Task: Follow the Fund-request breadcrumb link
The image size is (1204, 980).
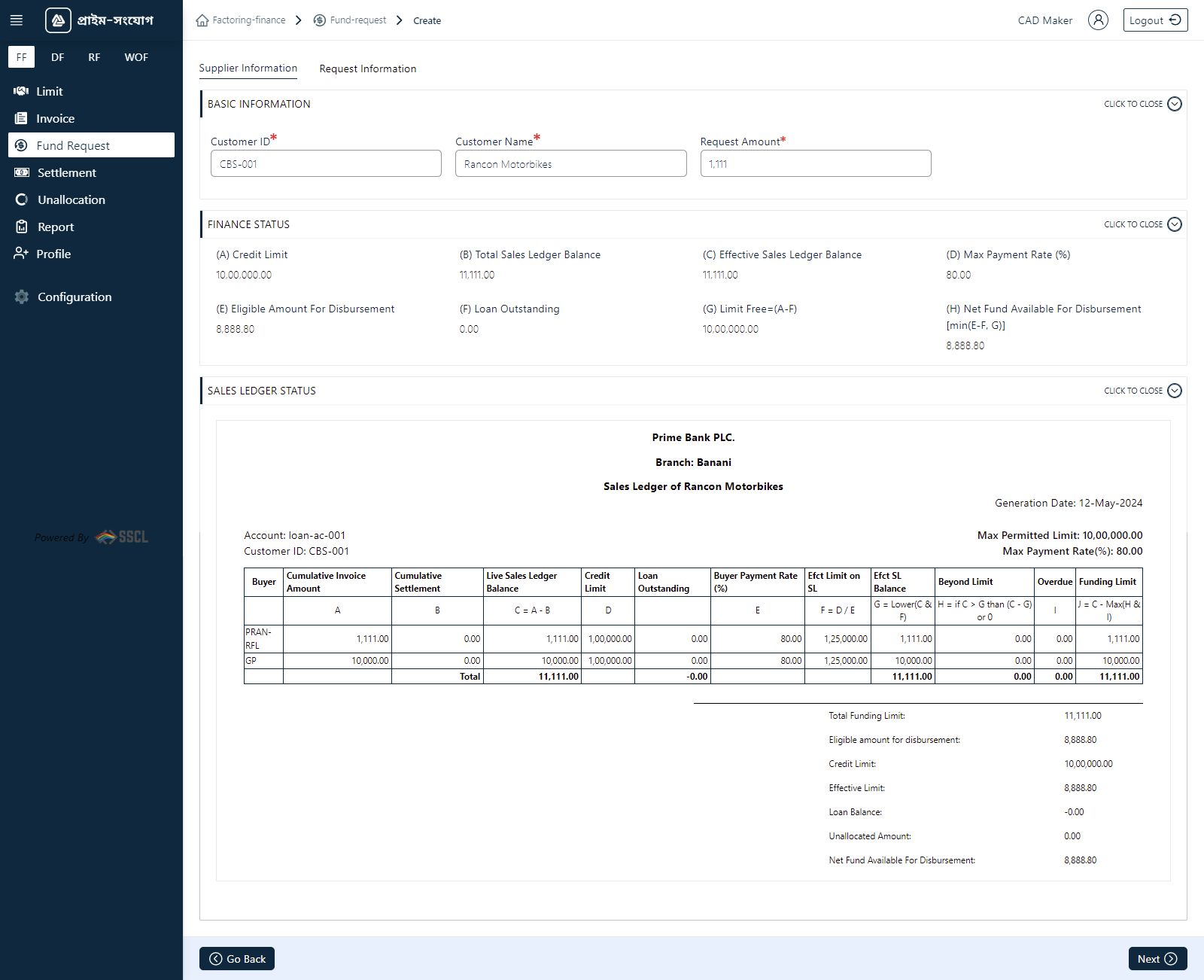Action: tap(358, 20)
